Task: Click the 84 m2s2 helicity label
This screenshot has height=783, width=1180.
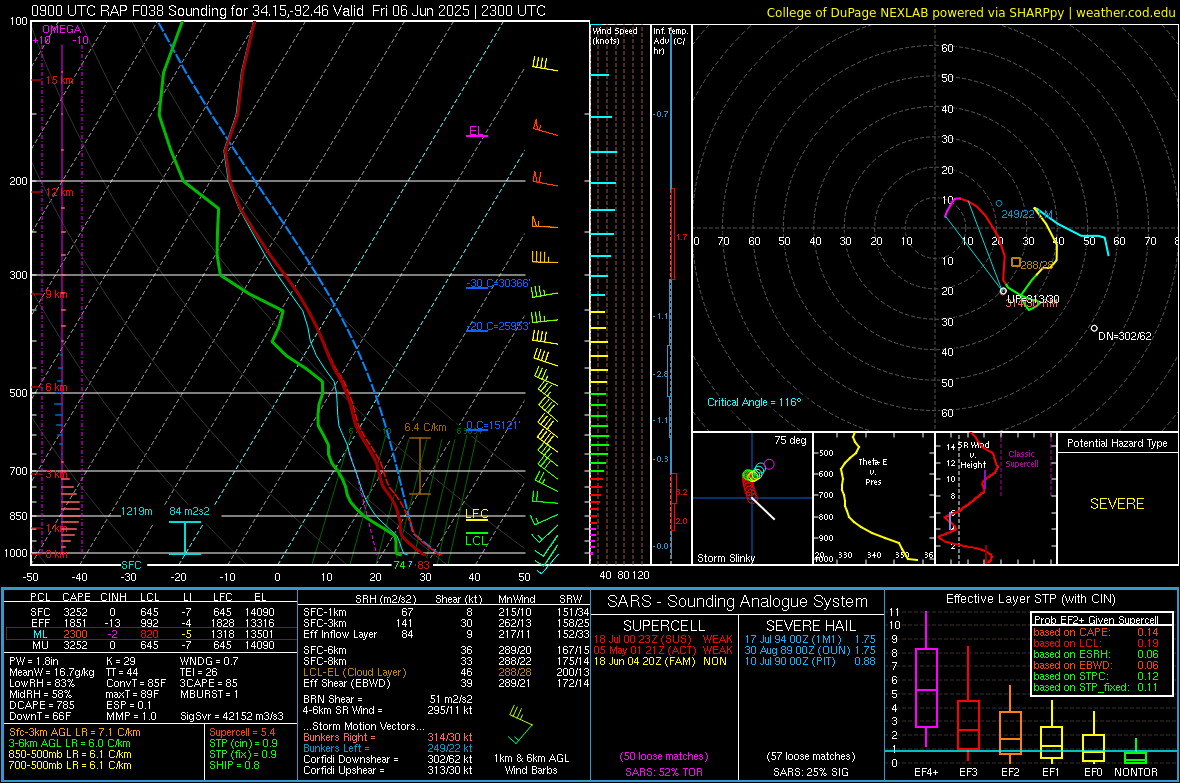Action: [190, 511]
